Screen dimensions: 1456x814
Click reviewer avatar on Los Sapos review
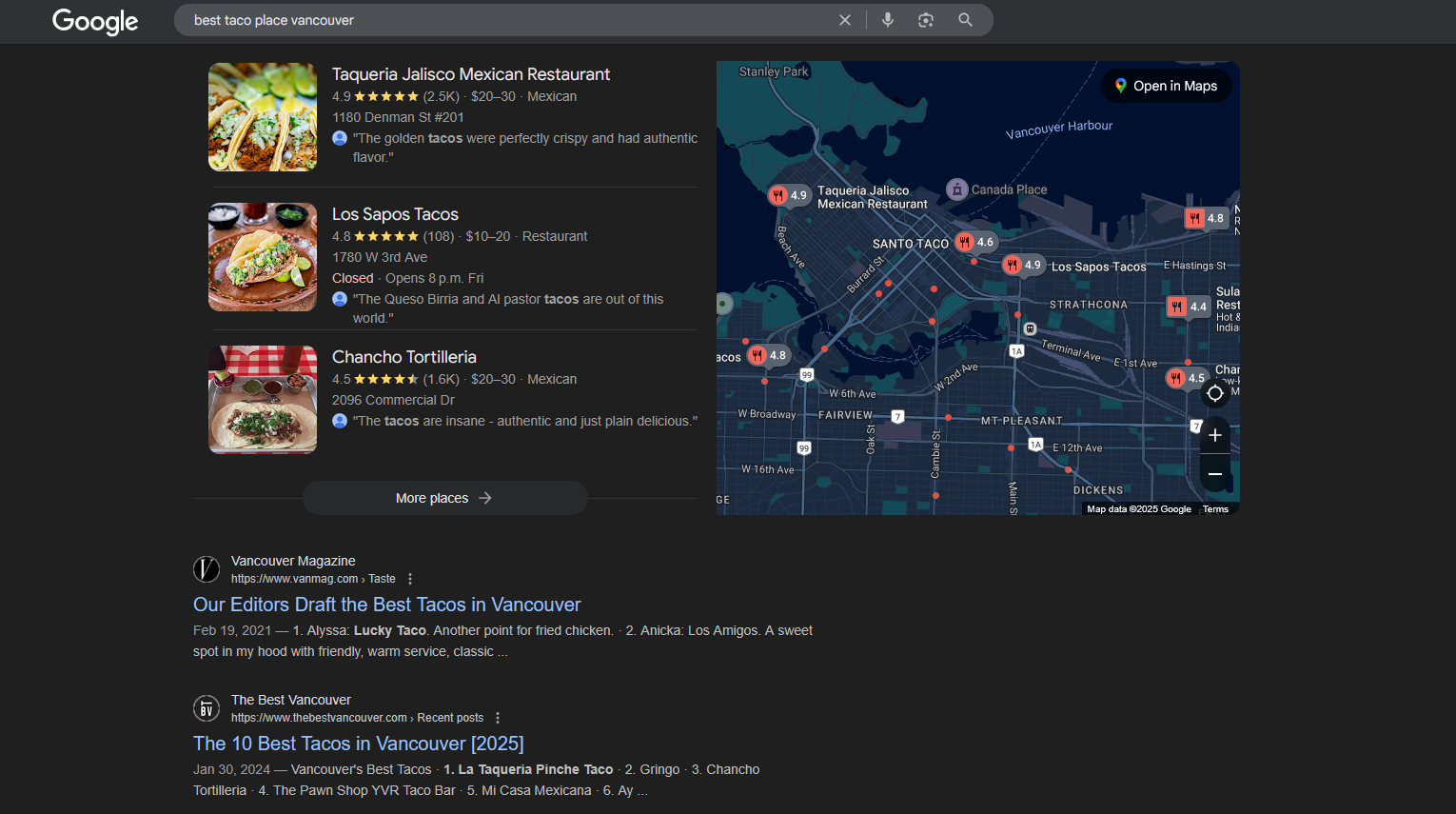(x=340, y=299)
